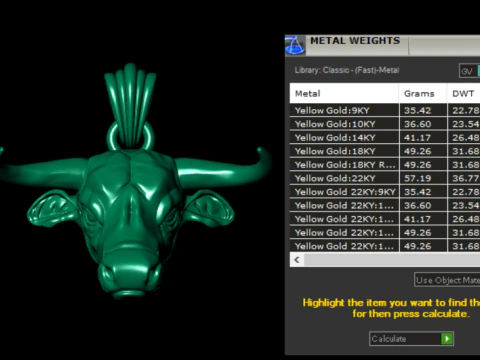Click the 36.60 grams value for Yellow Gold:10KY
480x360 pixels.
(x=418, y=124)
